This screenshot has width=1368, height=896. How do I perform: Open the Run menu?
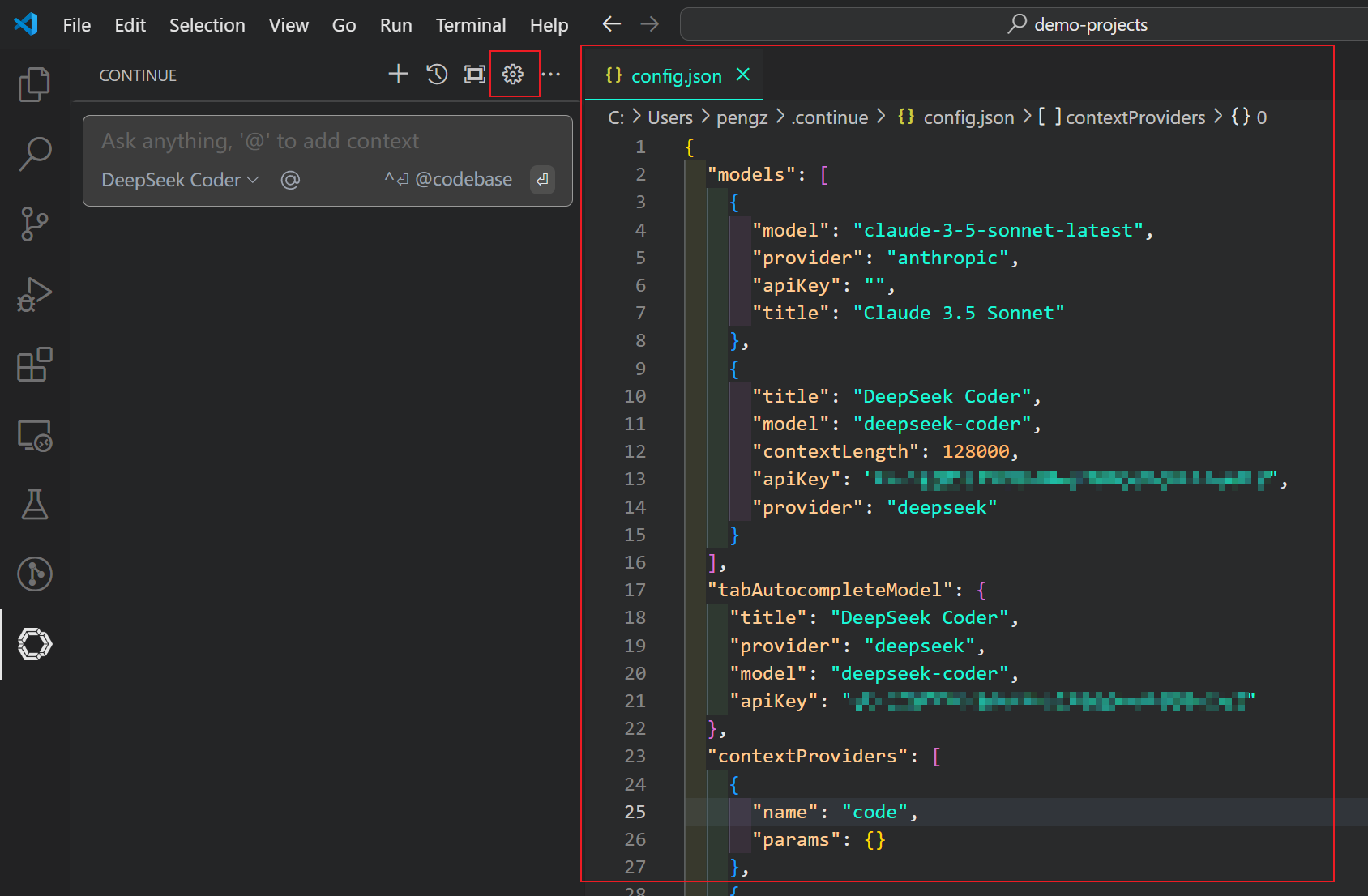[396, 25]
